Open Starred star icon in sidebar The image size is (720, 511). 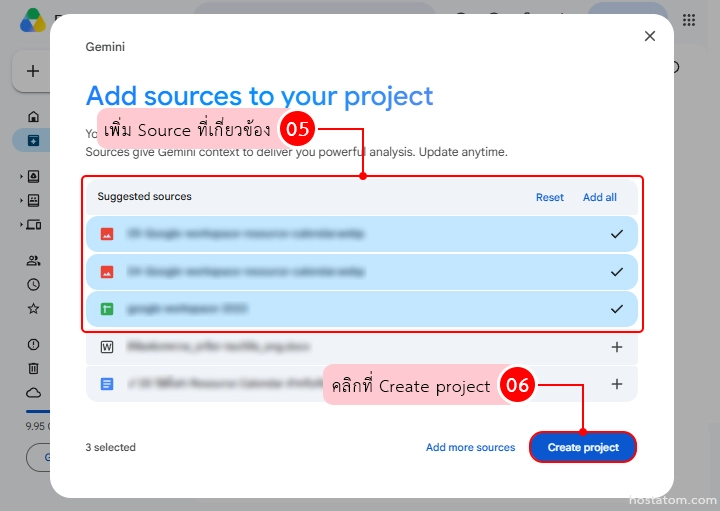tap(33, 309)
